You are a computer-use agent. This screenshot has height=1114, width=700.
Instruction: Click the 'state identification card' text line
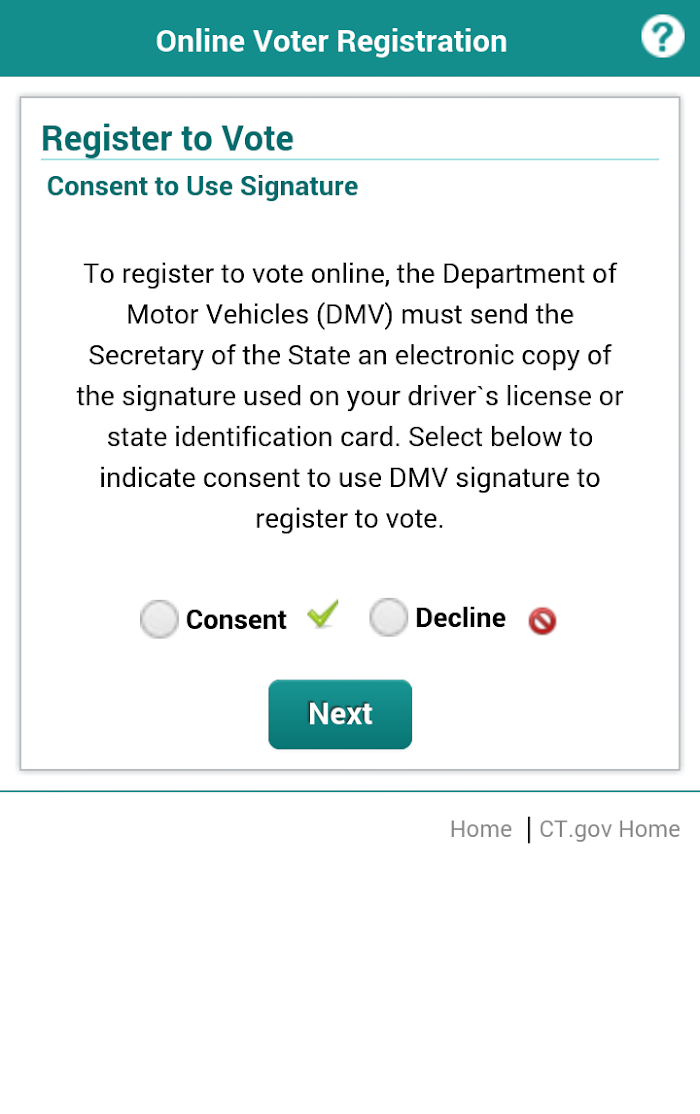[350, 437]
